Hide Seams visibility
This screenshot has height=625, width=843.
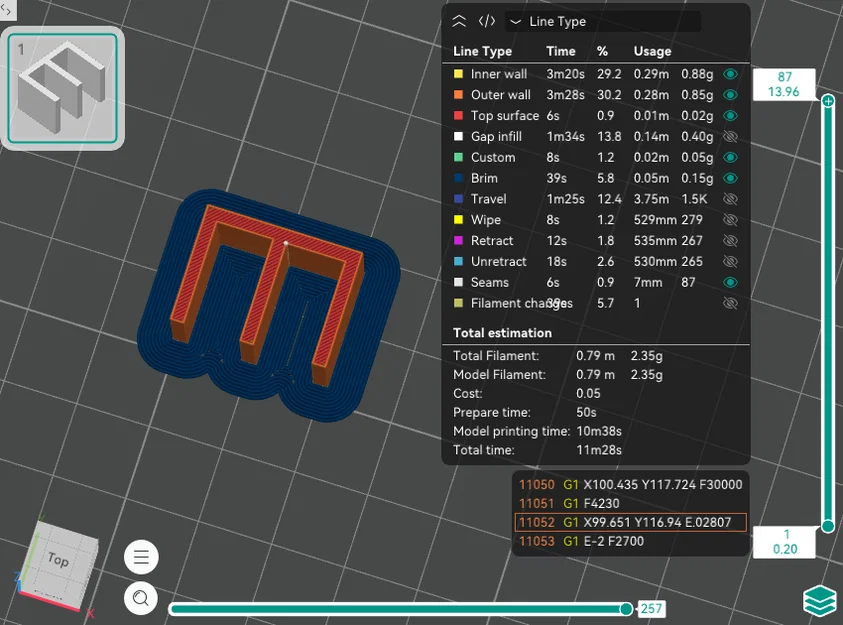(730, 283)
